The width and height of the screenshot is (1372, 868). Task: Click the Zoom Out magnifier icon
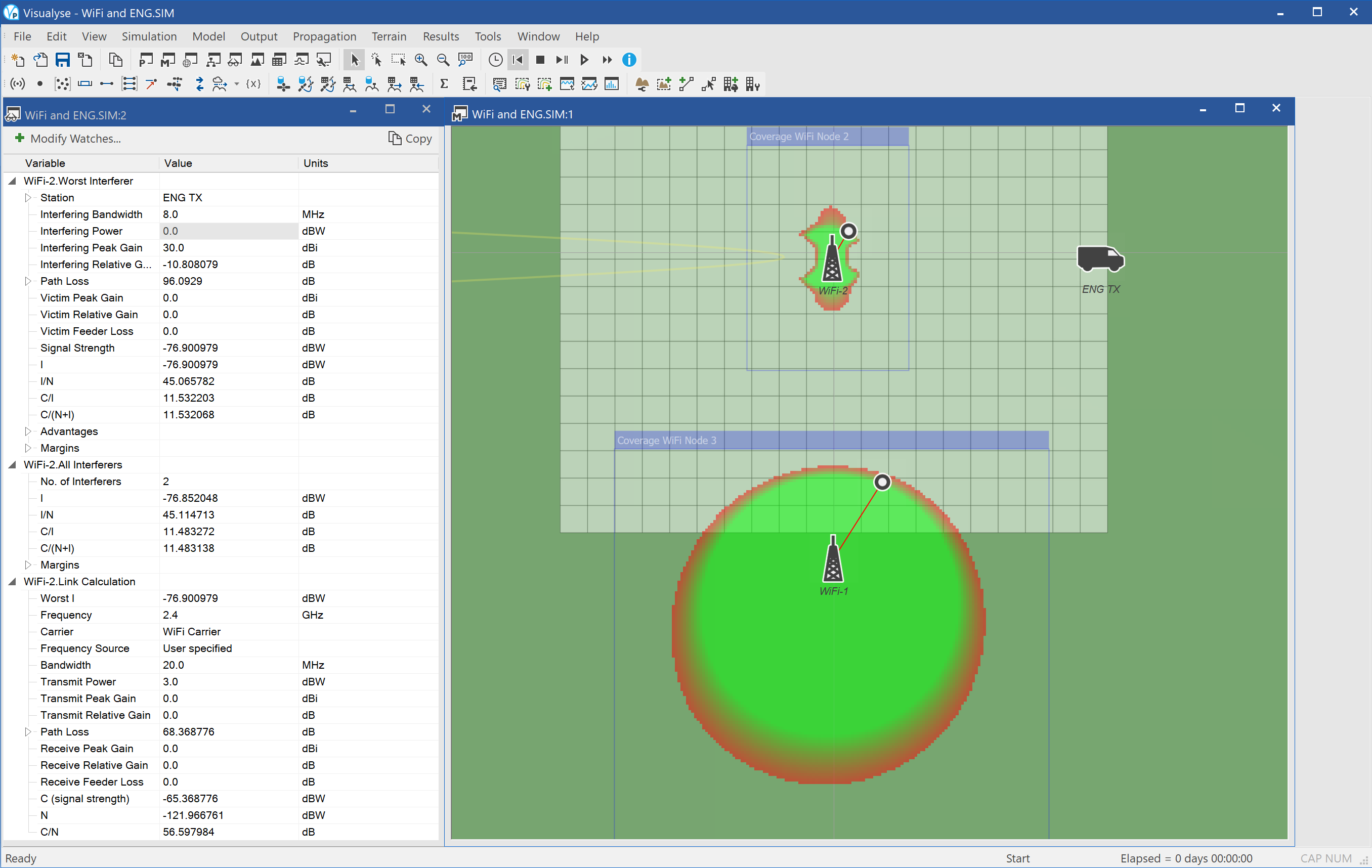pyautogui.click(x=443, y=60)
